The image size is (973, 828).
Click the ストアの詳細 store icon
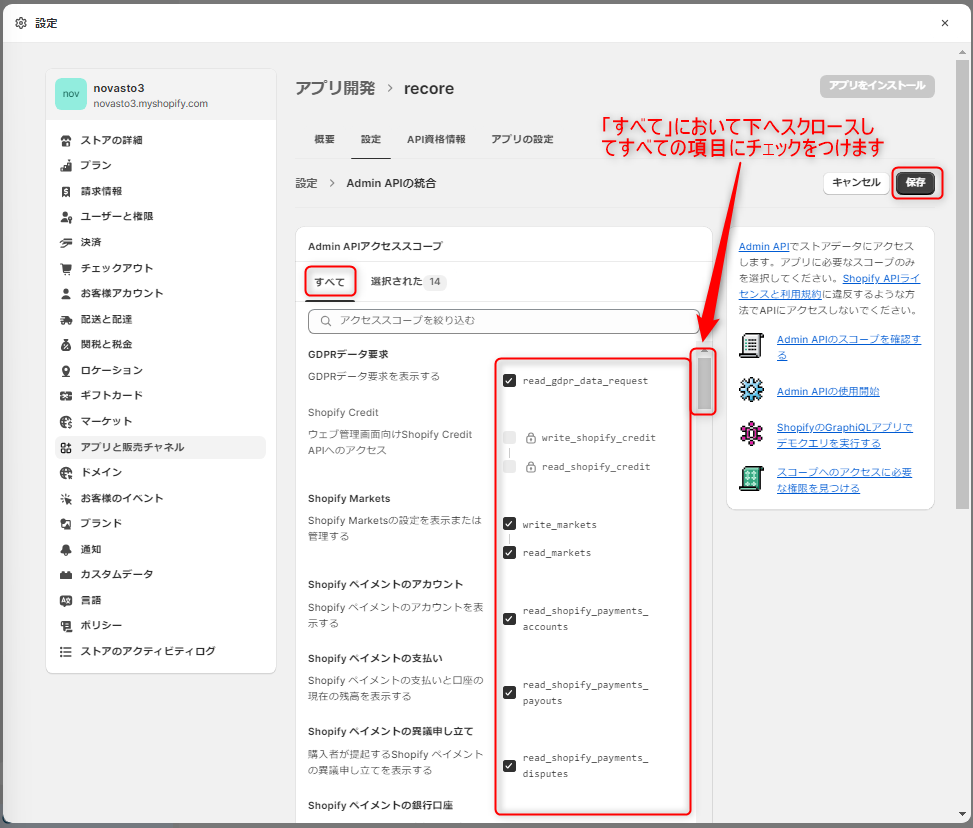pyautogui.click(x=66, y=140)
